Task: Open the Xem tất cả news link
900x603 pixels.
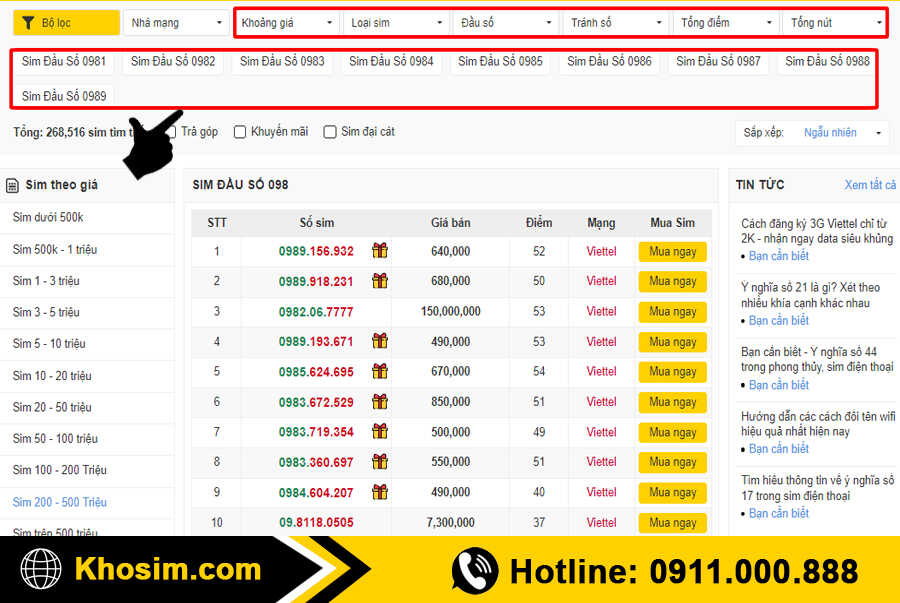Action: pyautogui.click(x=869, y=185)
